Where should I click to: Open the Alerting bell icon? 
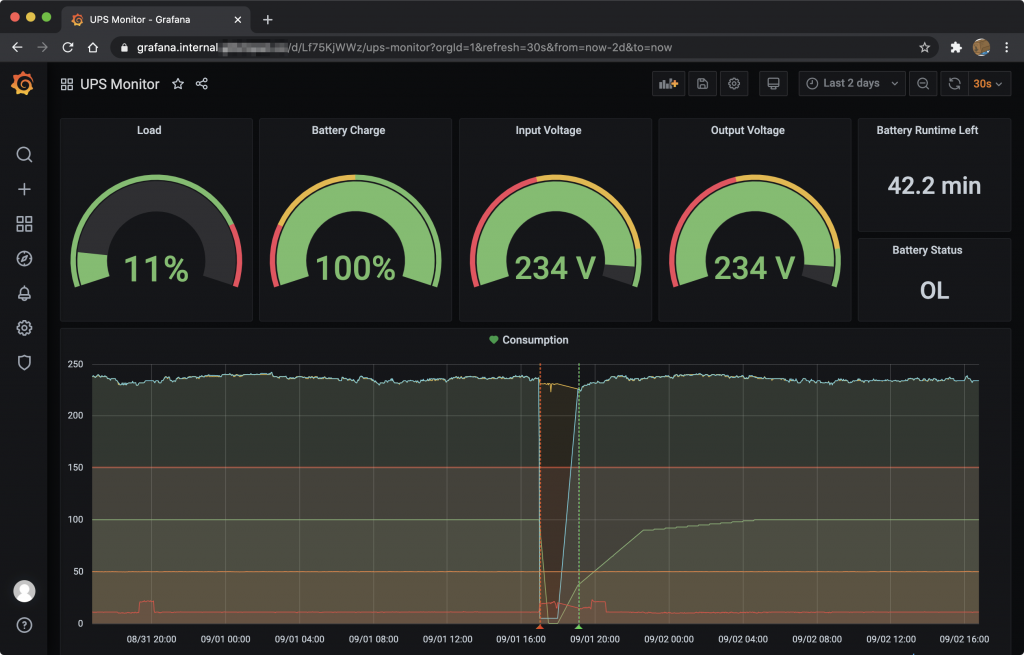tap(25, 293)
